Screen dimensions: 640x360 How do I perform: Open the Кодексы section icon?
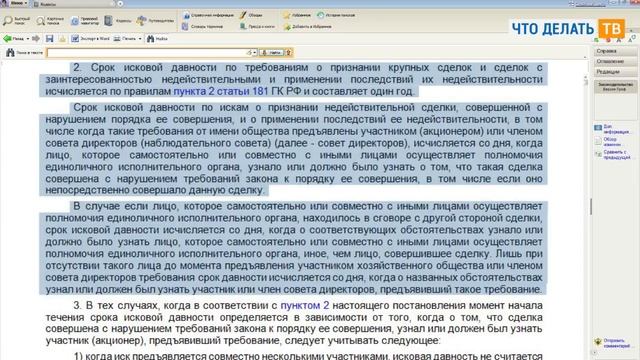pos(108,20)
